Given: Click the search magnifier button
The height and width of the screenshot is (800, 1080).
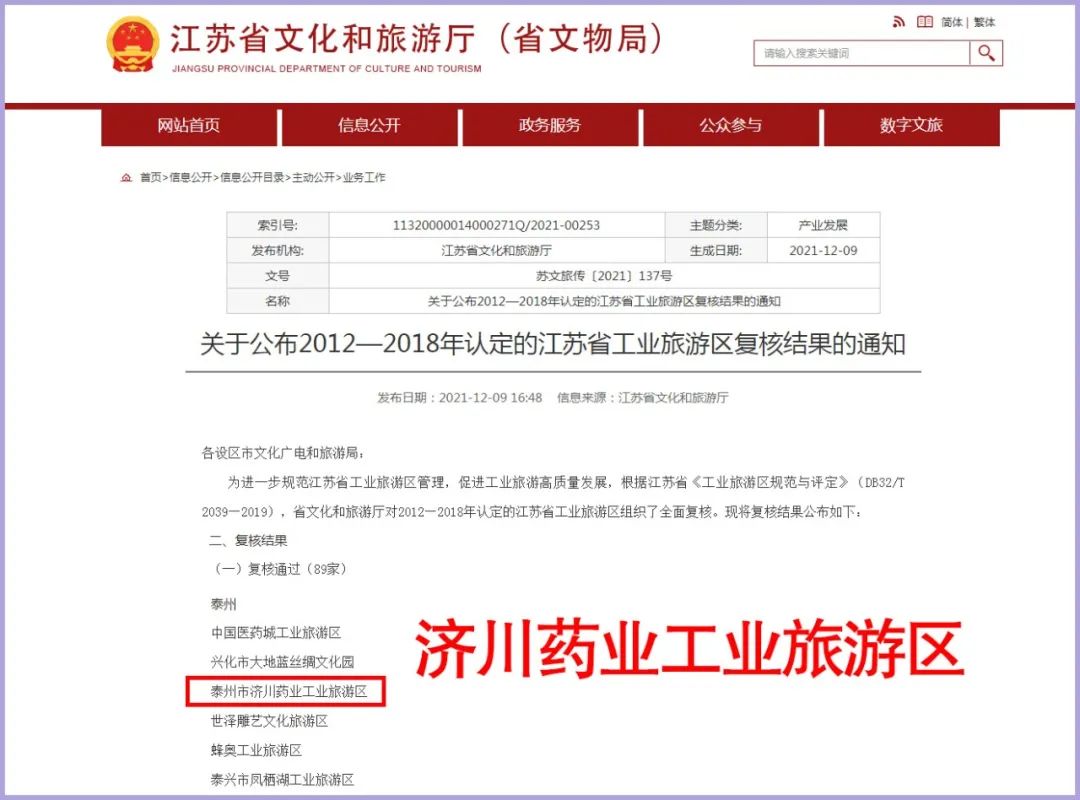Looking at the screenshot, I should pos(986,53).
